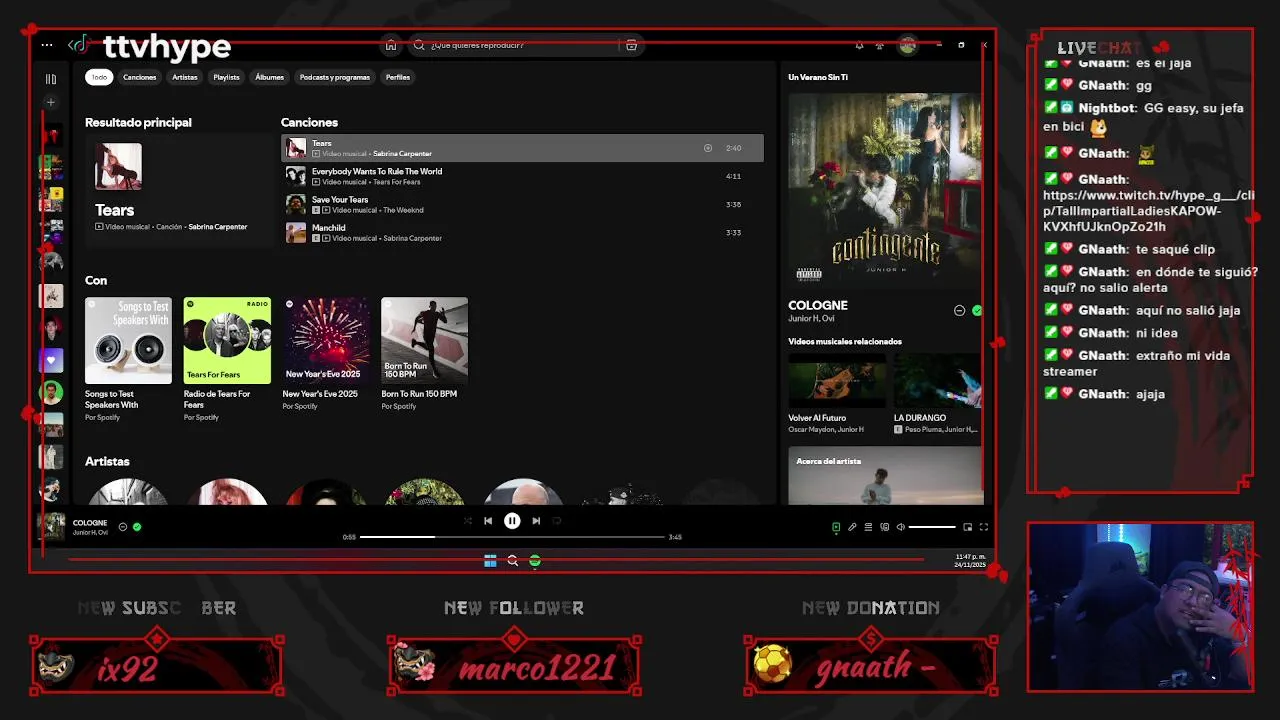Open the notifications bell
The image size is (1280, 720).
(859, 45)
